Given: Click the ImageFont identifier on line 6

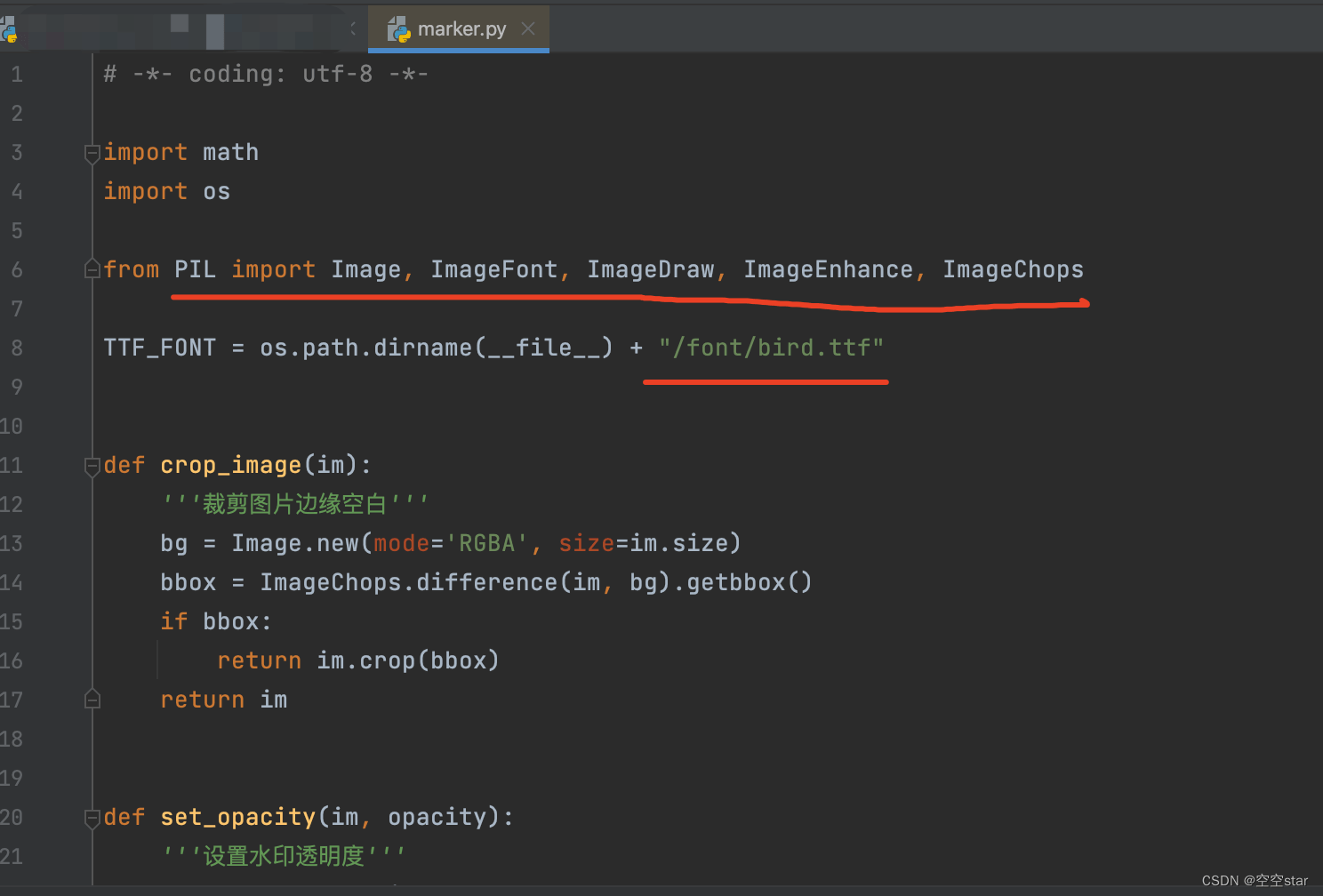Looking at the screenshot, I should click(x=494, y=269).
